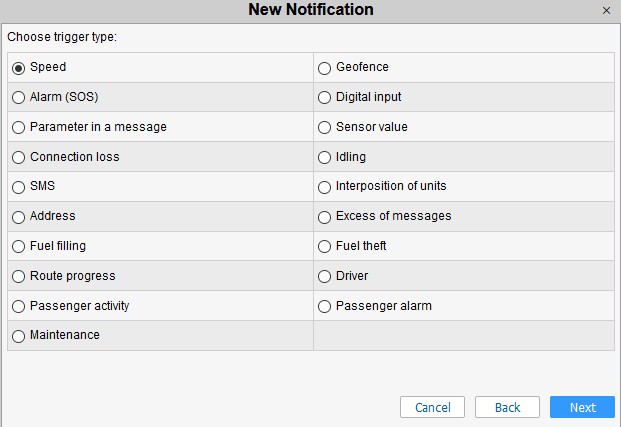
Task: Close the New Notification dialog
Action: (x=606, y=10)
